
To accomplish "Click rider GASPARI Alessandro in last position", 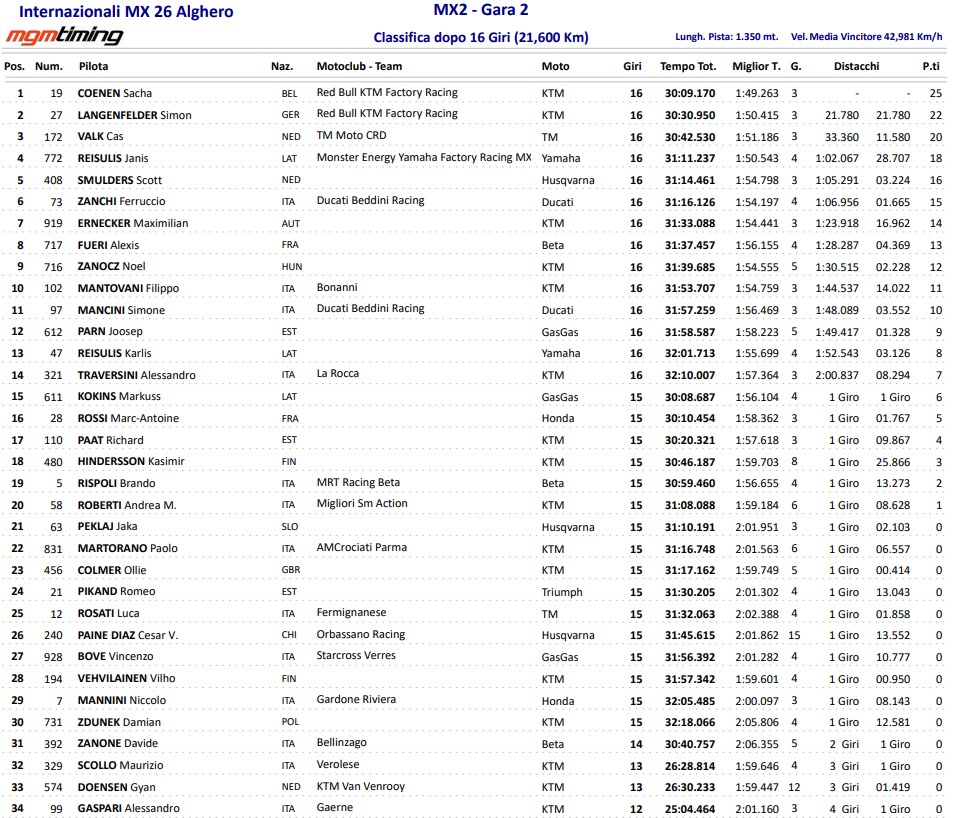I will click(x=128, y=808).
